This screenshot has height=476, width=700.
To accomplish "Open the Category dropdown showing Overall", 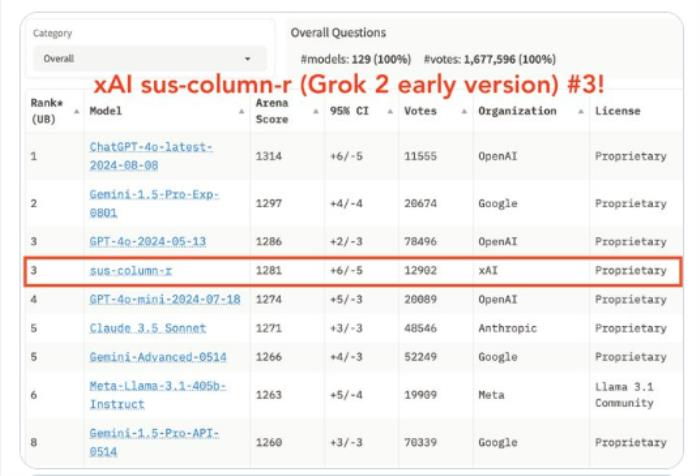I will [150, 58].
